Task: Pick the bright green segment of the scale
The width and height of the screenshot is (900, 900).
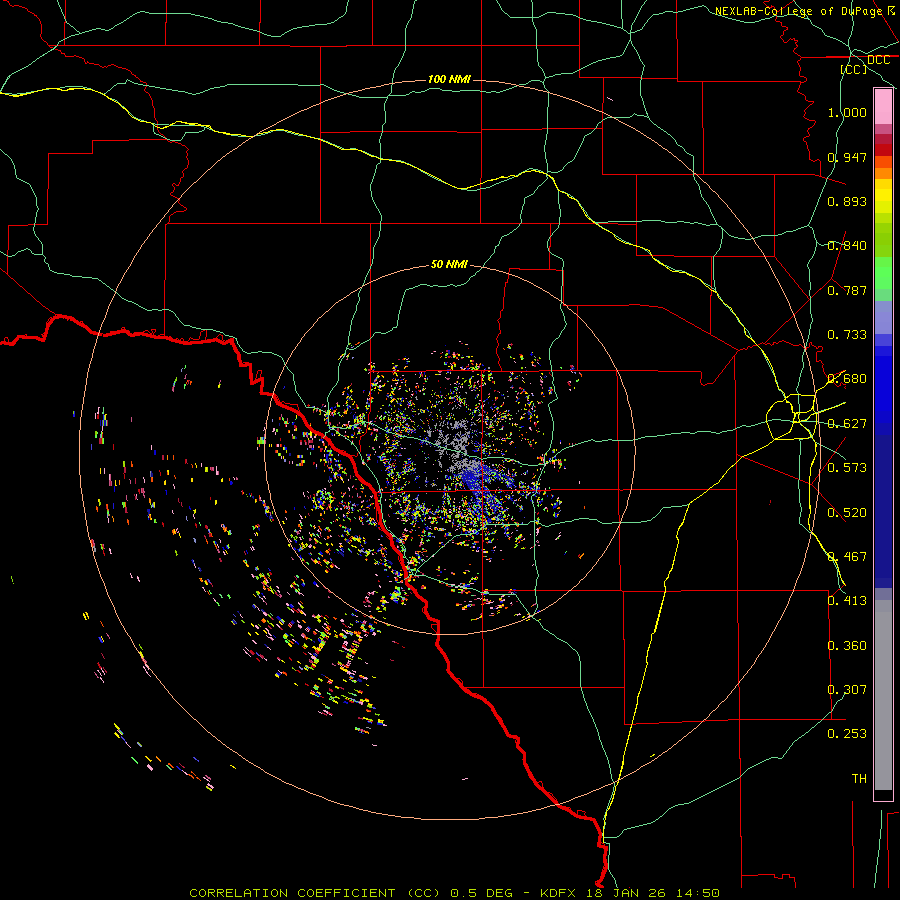Action: pos(883,273)
